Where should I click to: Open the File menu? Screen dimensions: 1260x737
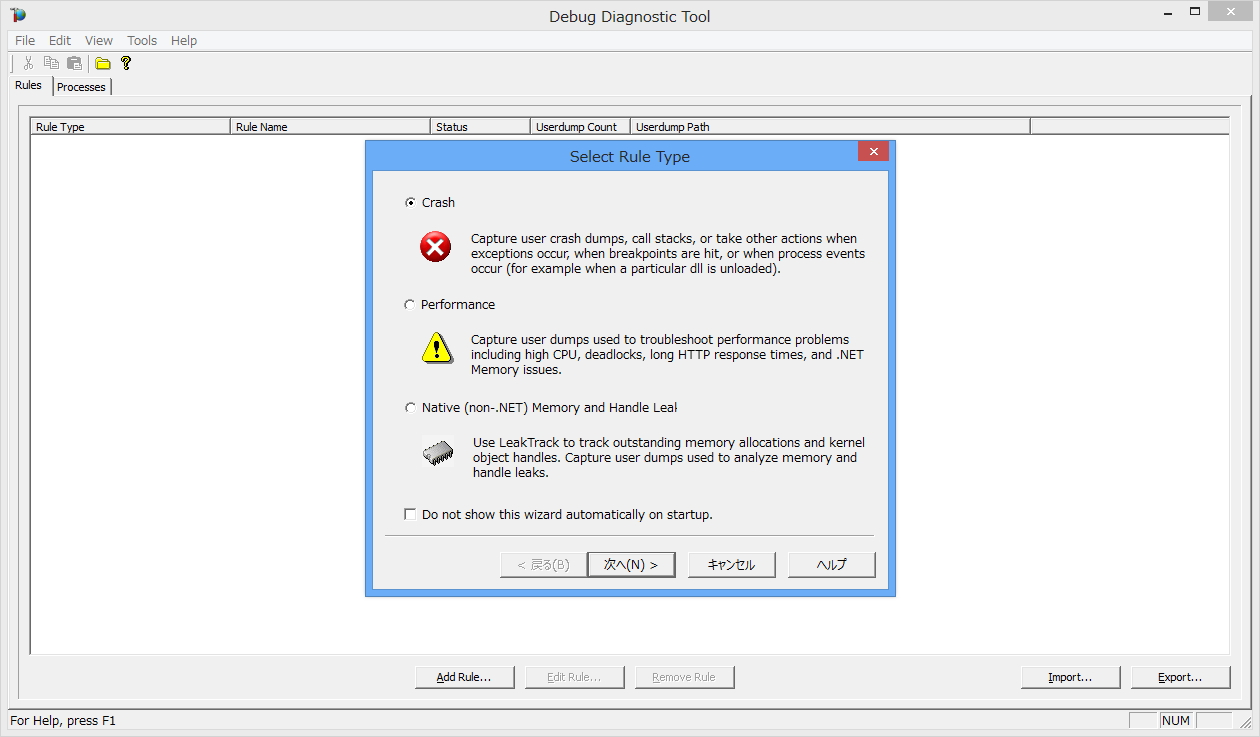[25, 40]
